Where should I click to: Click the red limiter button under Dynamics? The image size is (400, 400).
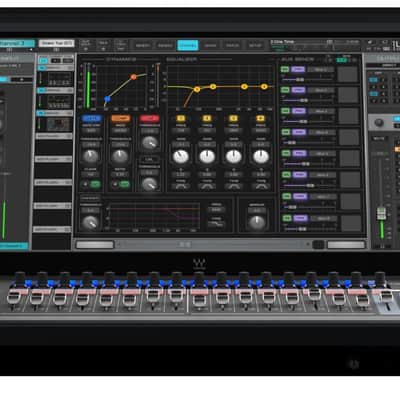tap(150, 119)
